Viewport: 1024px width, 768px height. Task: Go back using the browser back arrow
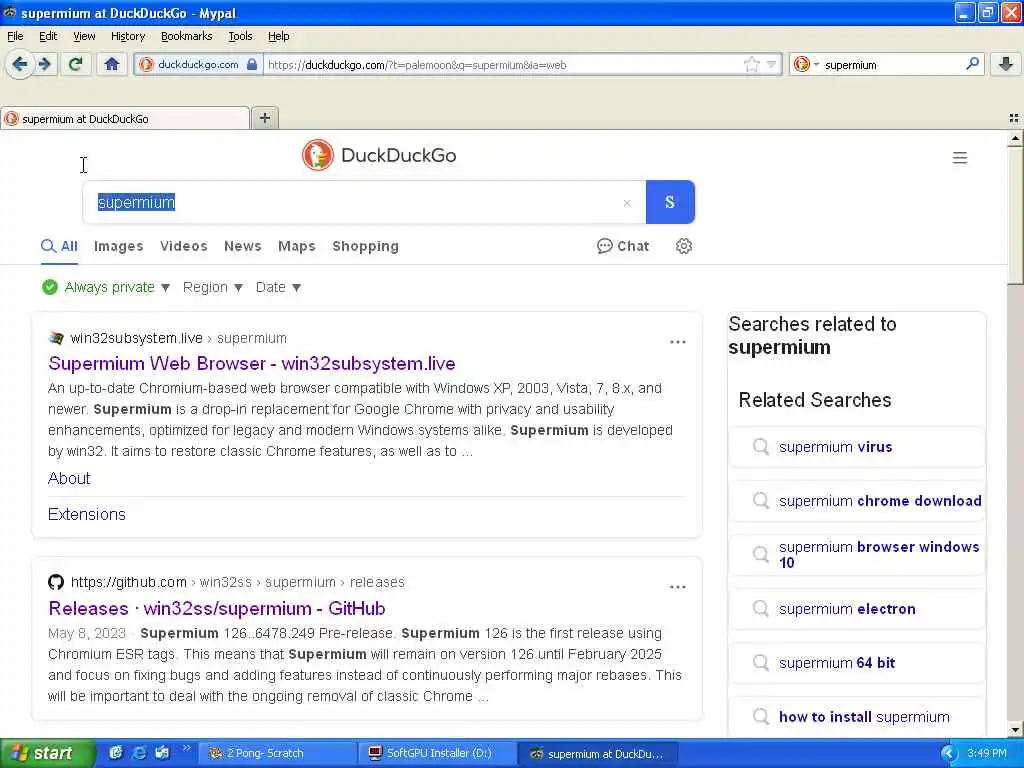pyautogui.click(x=20, y=65)
